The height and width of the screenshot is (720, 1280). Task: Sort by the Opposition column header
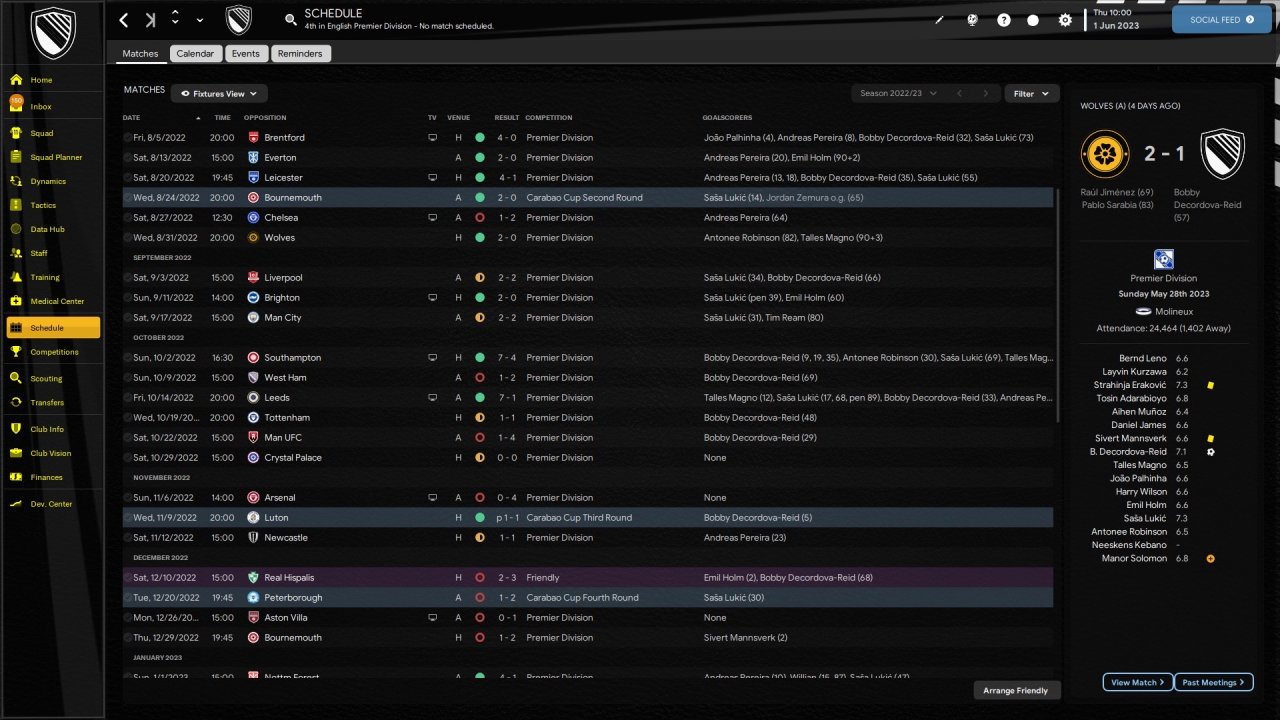(x=265, y=118)
